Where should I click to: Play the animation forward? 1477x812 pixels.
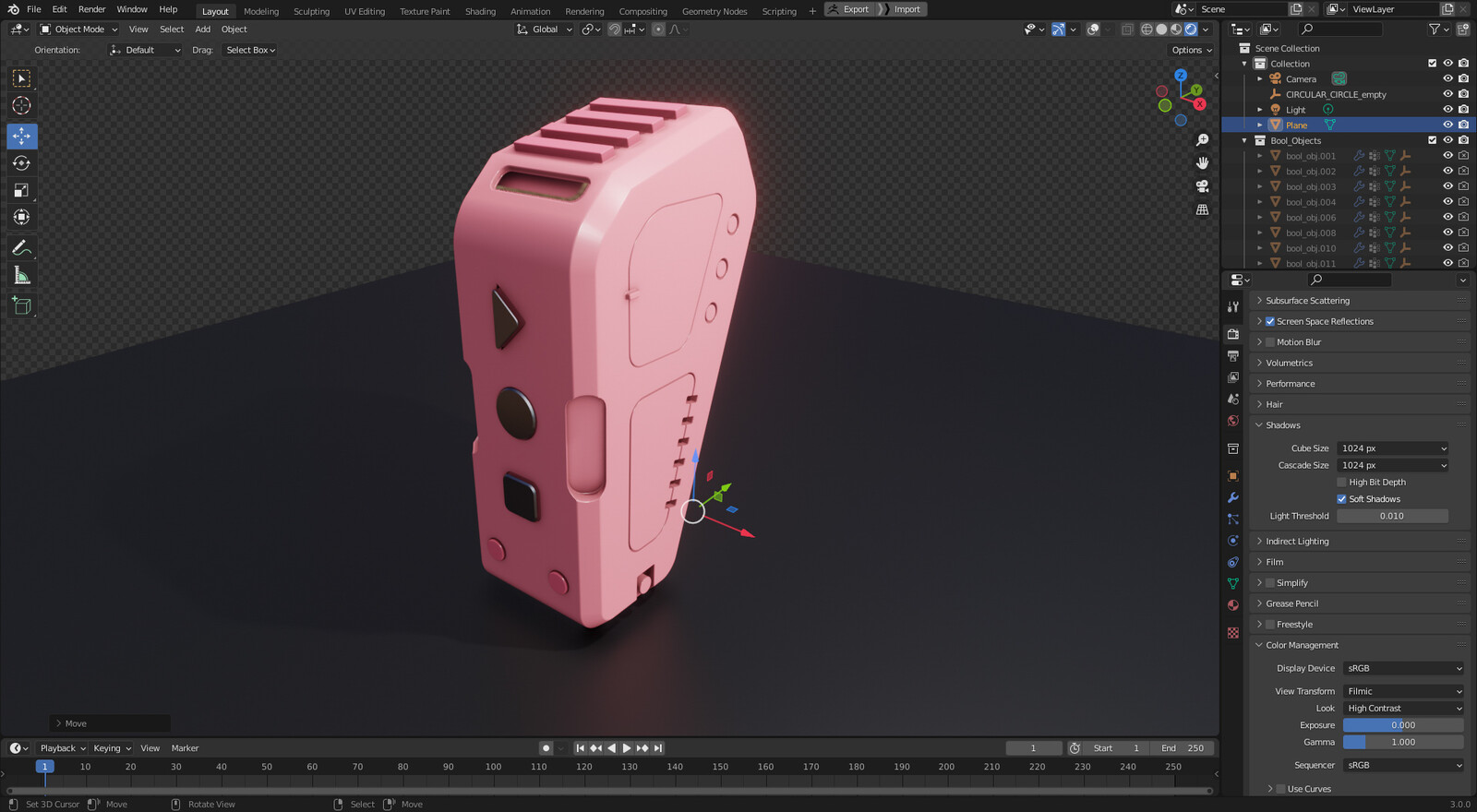tap(627, 748)
